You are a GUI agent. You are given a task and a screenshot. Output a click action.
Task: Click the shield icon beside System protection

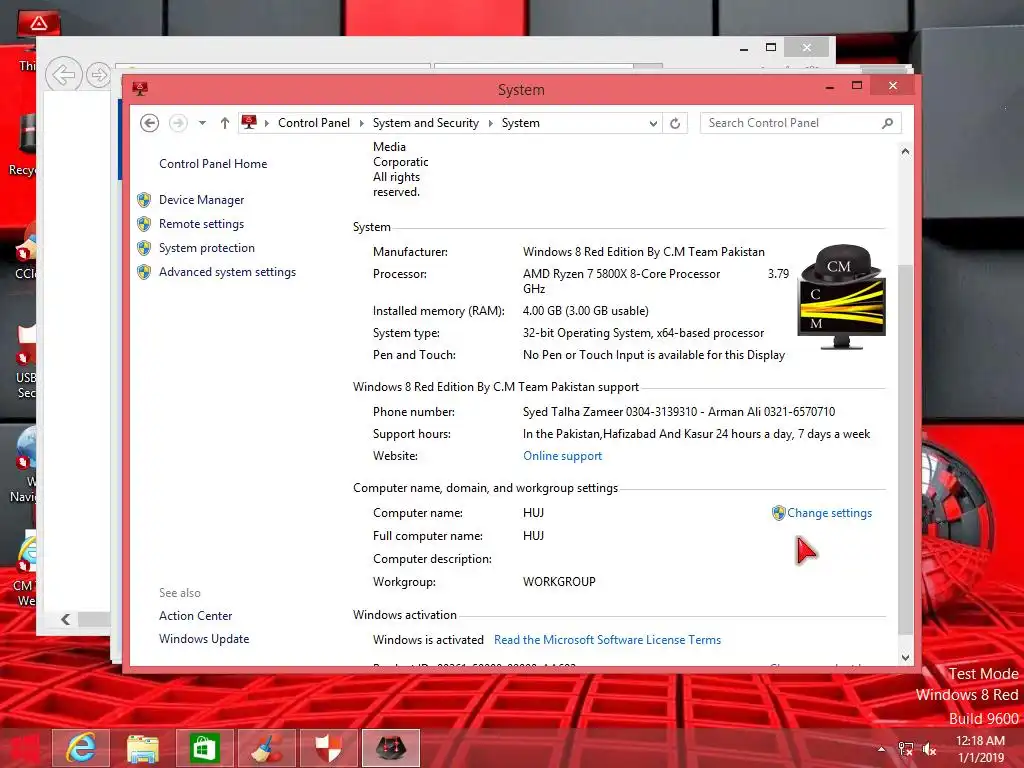144,248
